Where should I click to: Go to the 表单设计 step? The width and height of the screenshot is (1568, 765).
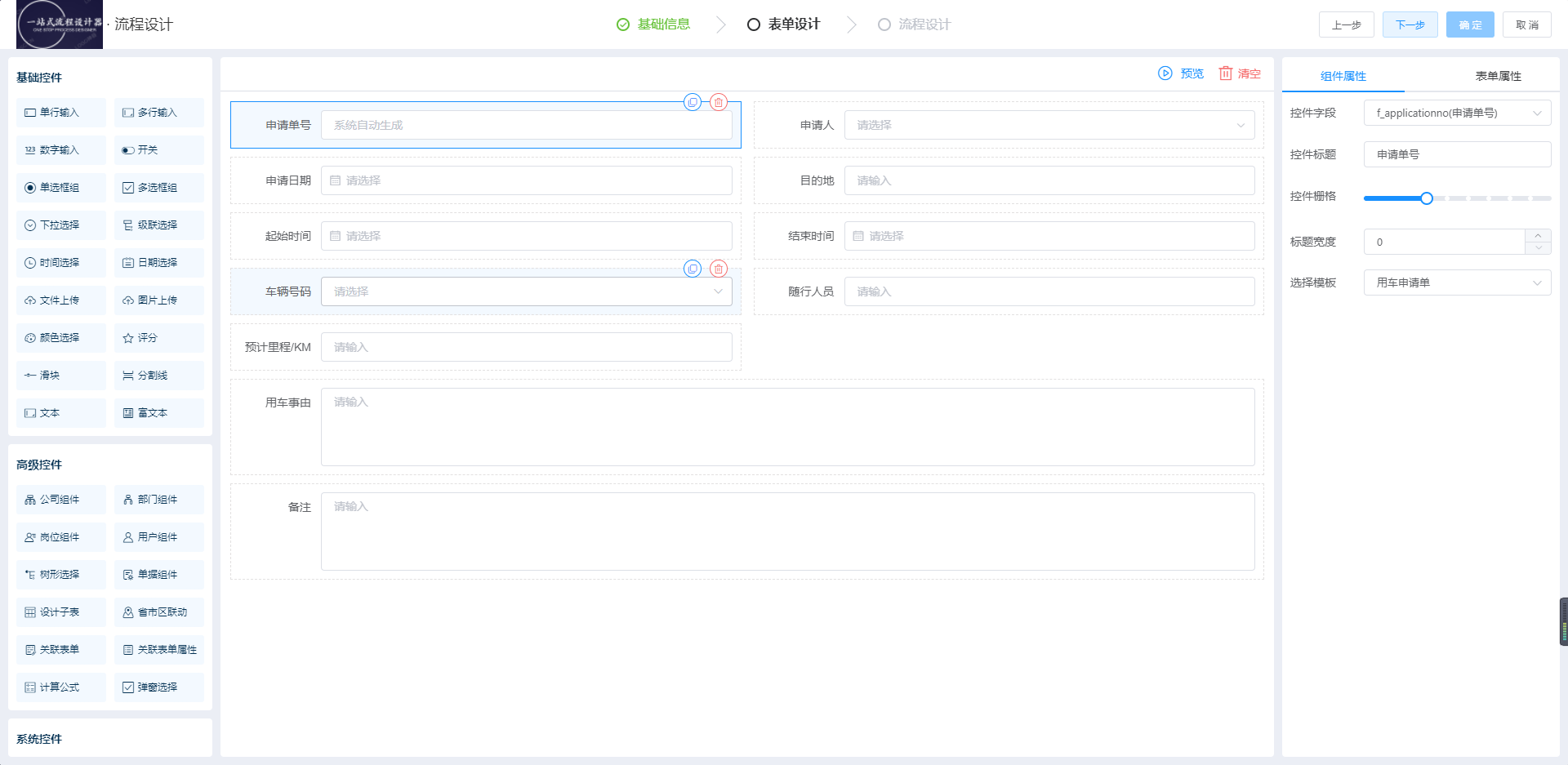[x=784, y=24]
